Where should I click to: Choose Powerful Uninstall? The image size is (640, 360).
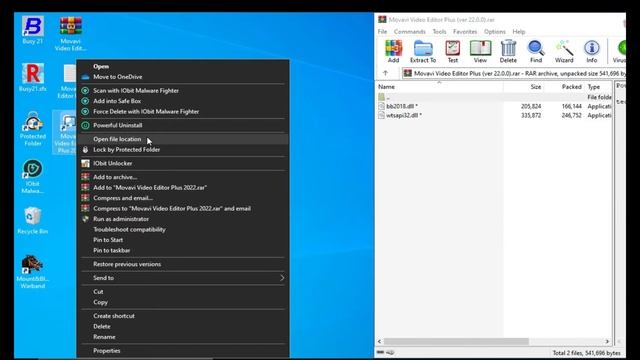183,125
